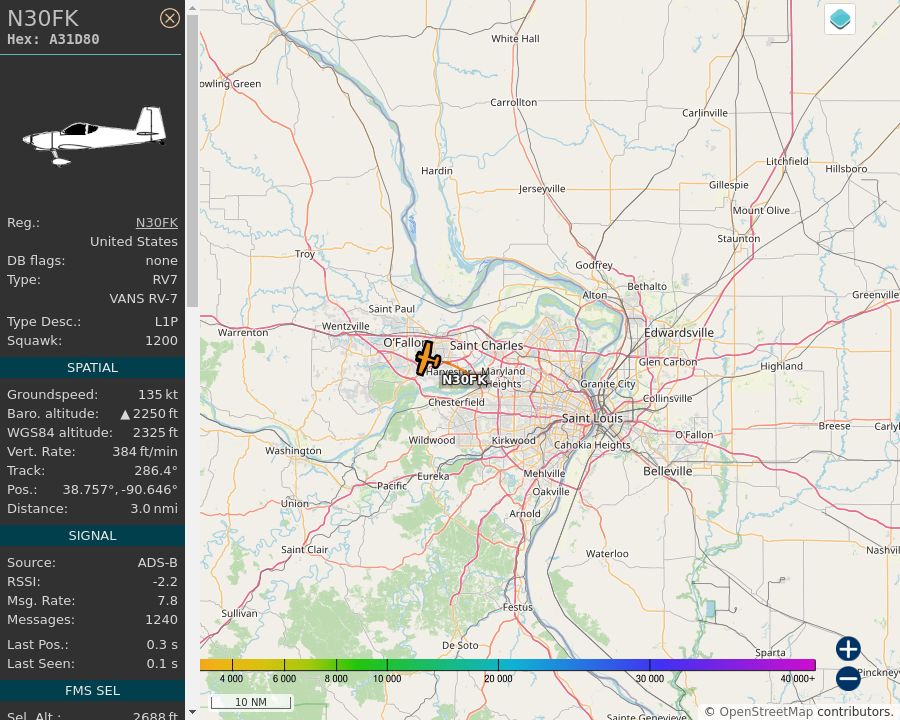Click the 10 000 mark on altitude color bar
900x720 pixels.
pos(387,678)
